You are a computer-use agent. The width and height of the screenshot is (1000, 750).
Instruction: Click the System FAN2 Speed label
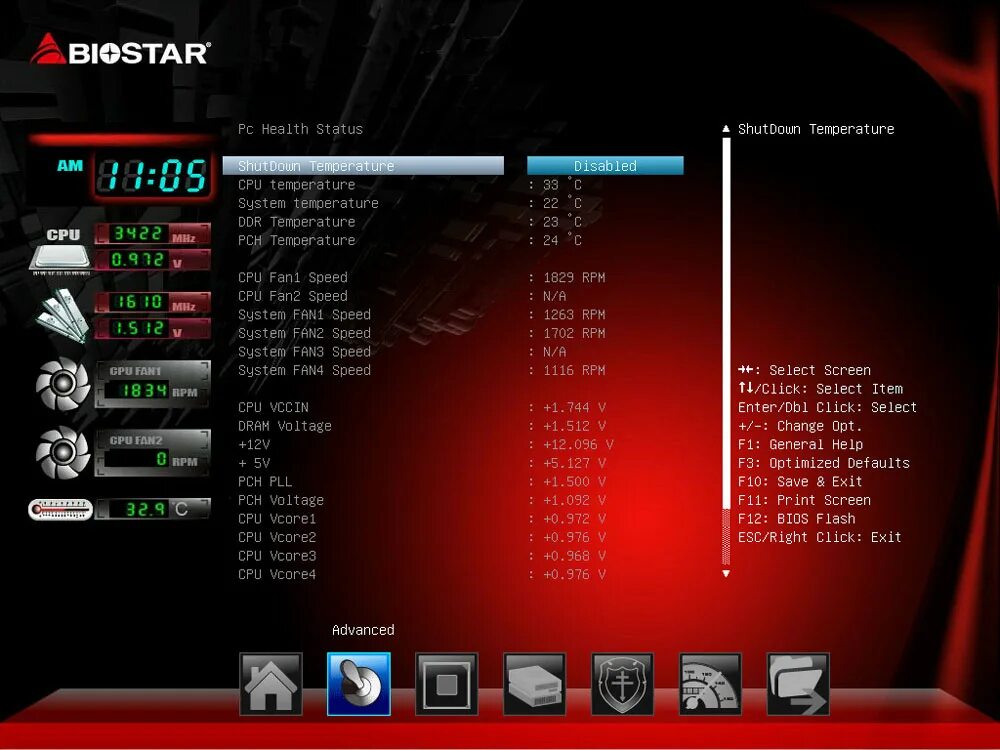click(304, 333)
